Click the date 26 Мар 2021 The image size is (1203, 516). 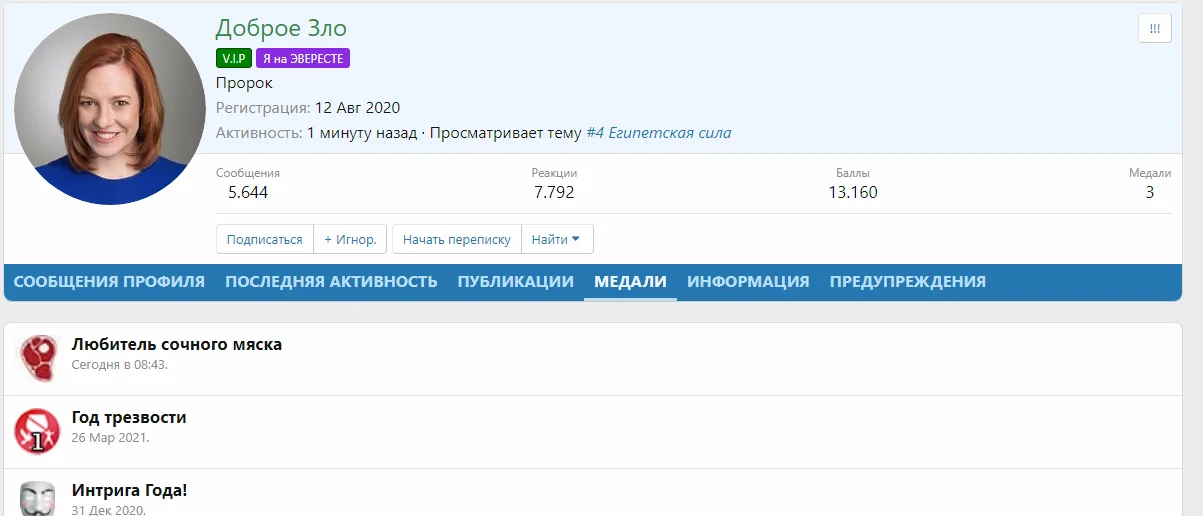(x=110, y=438)
